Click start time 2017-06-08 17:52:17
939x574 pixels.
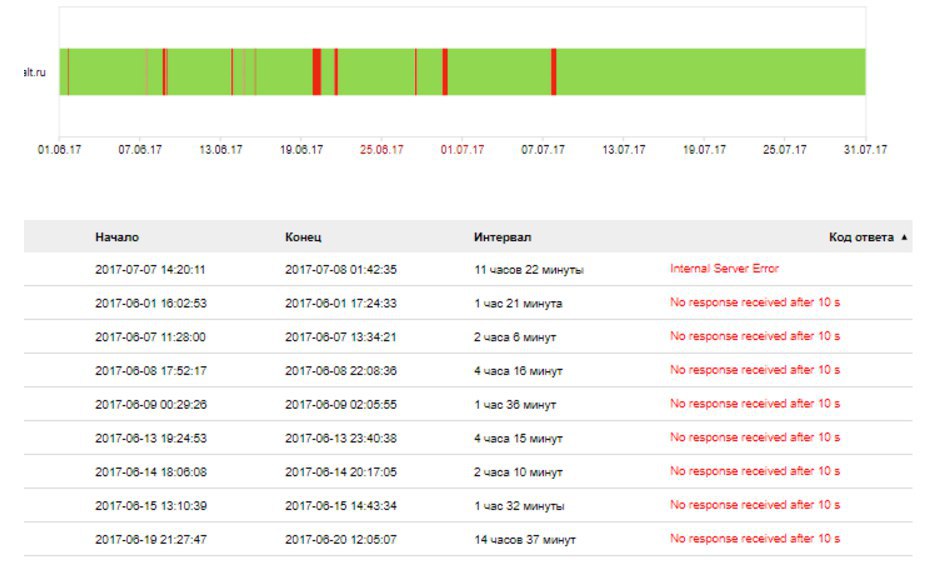tap(151, 370)
